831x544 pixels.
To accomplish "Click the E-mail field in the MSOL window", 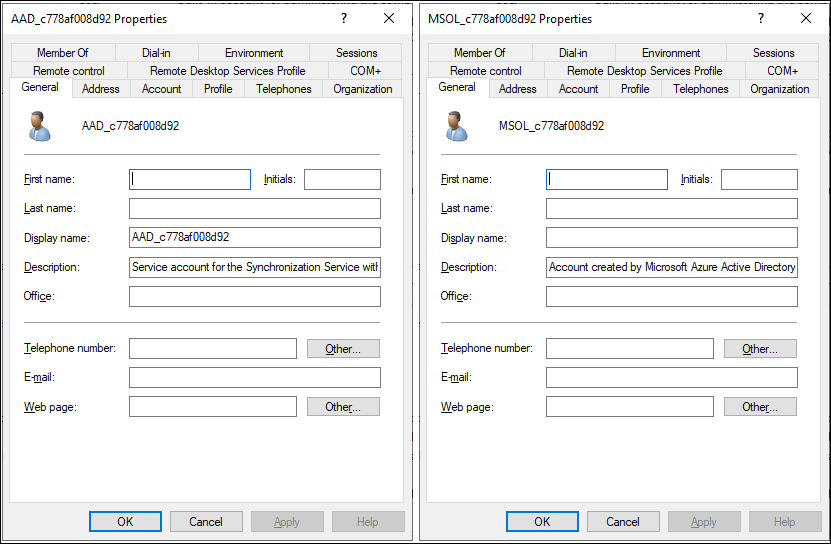I will tap(672, 378).
